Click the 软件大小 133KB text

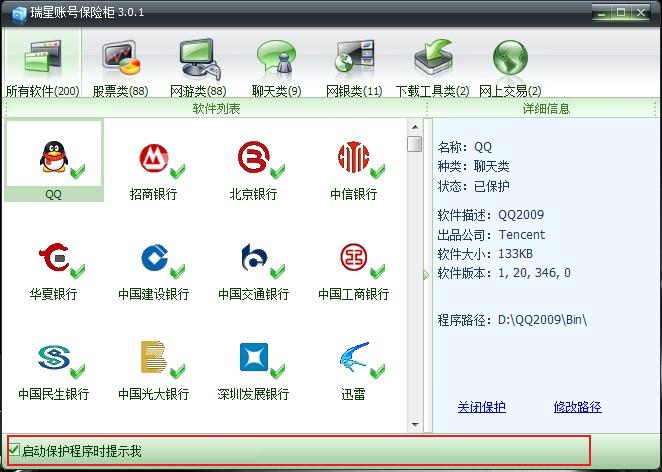(485, 254)
